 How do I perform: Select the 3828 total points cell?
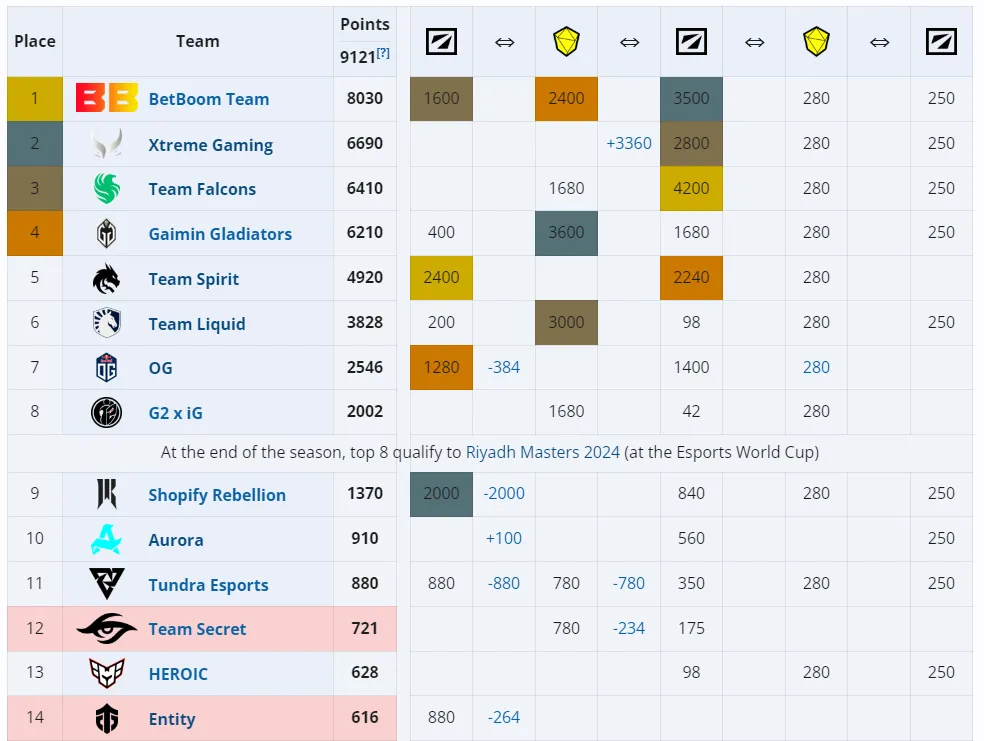point(365,322)
